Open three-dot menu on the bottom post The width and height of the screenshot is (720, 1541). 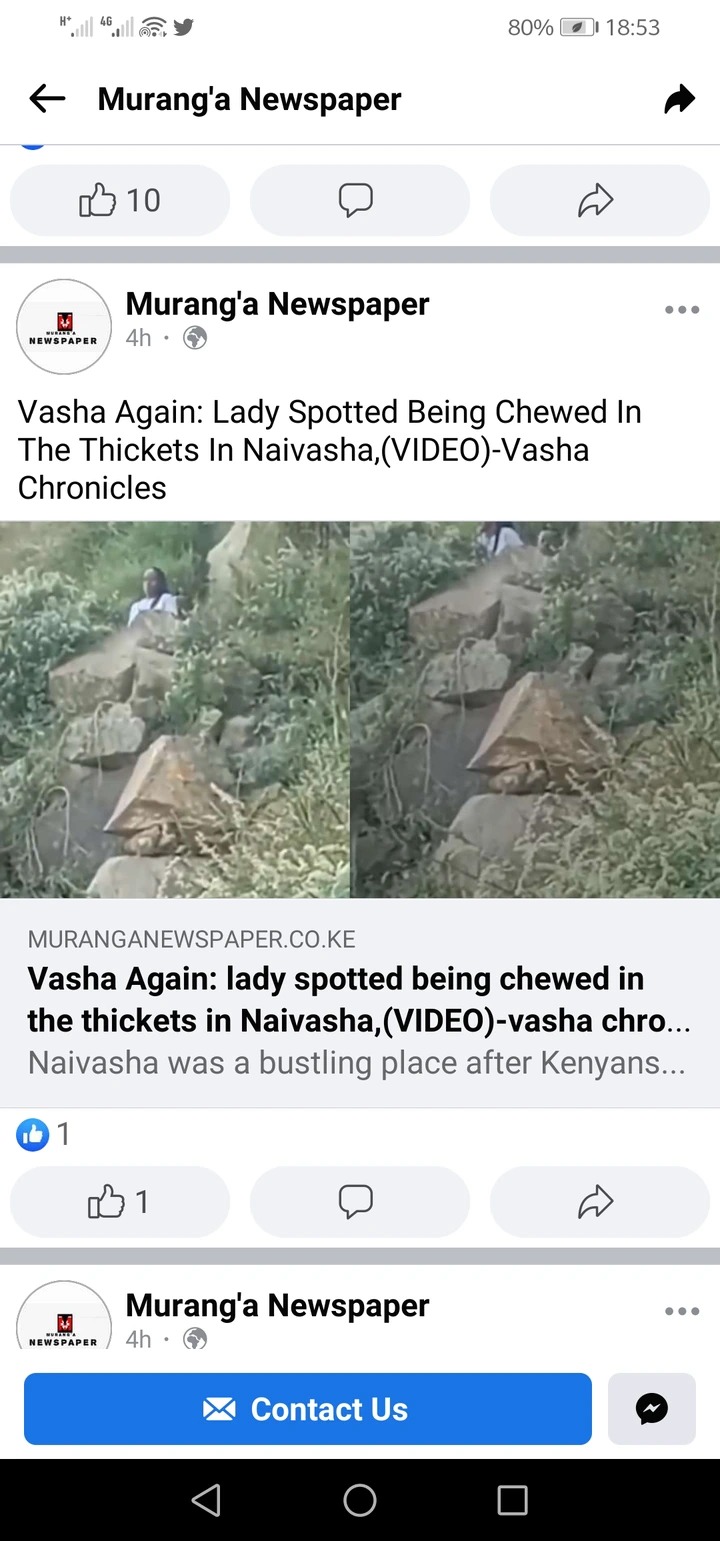pos(682,1311)
